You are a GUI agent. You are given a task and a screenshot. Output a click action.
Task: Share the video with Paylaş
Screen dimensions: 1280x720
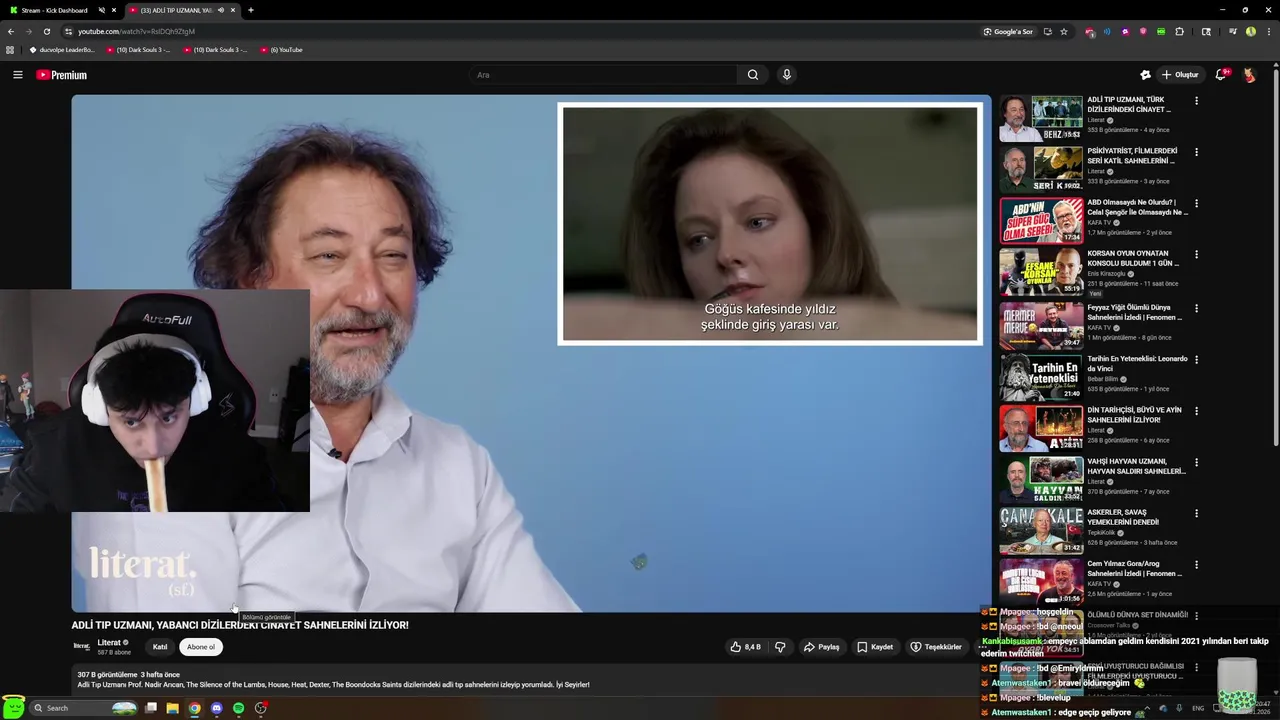click(822, 647)
